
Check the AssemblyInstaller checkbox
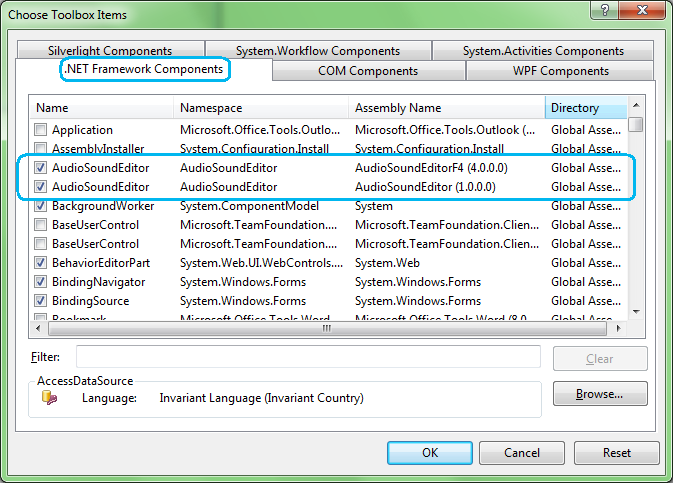point(41,149)
